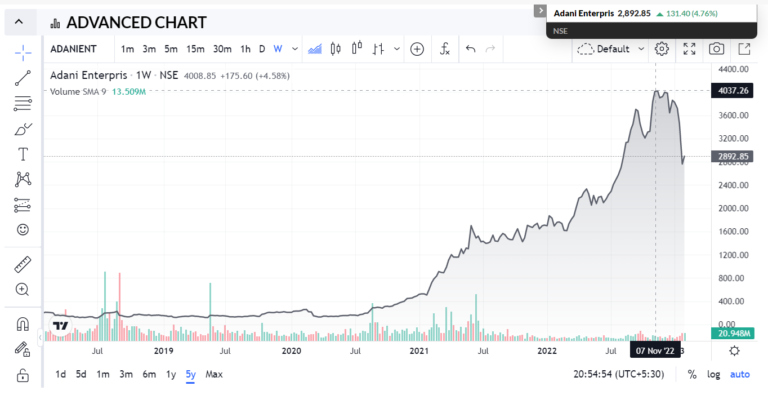The width and height of the screenshot is (768, 395).
Task: Toggle stay in drawing mode
Action: (x=23, y=349)
